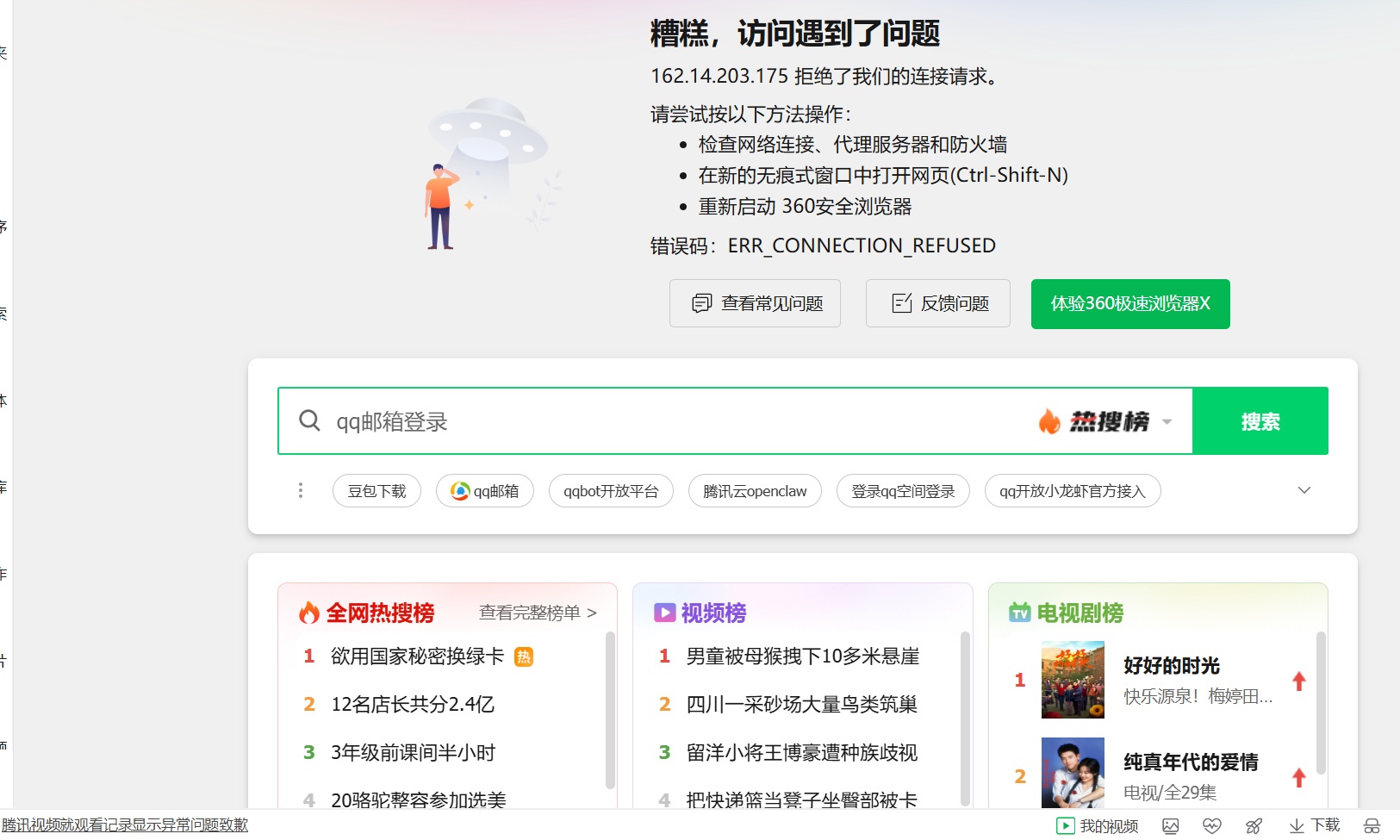Click the 好好的时光 drama title
The height and width of the screenshot is (840, 1400).
1172,666
